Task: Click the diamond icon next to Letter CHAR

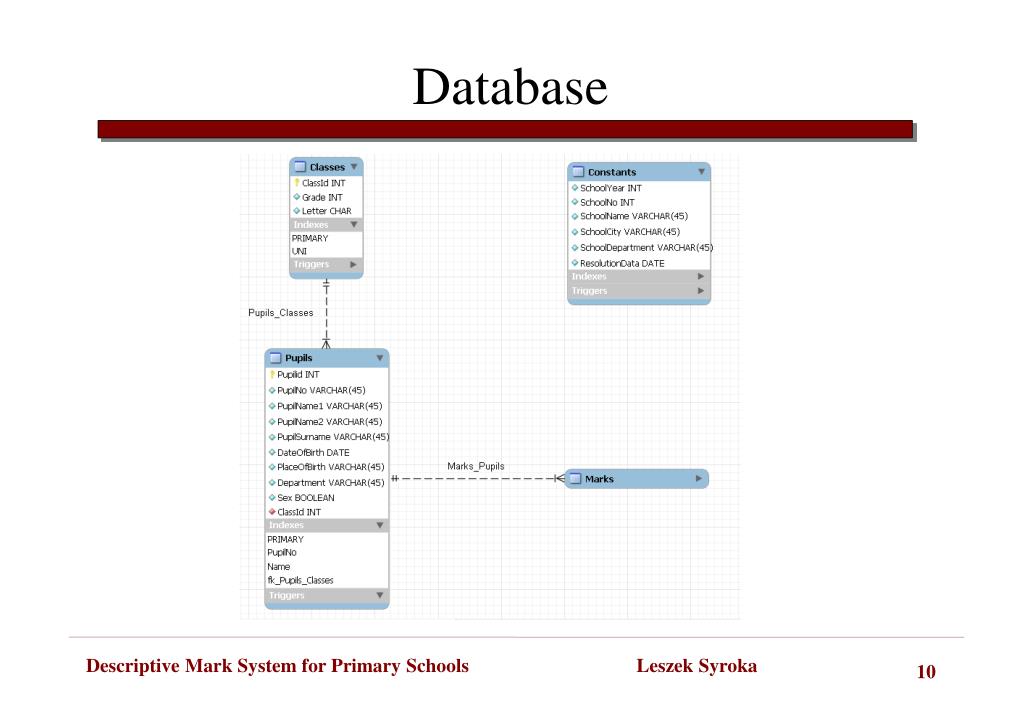Action: tap(297, 211)
